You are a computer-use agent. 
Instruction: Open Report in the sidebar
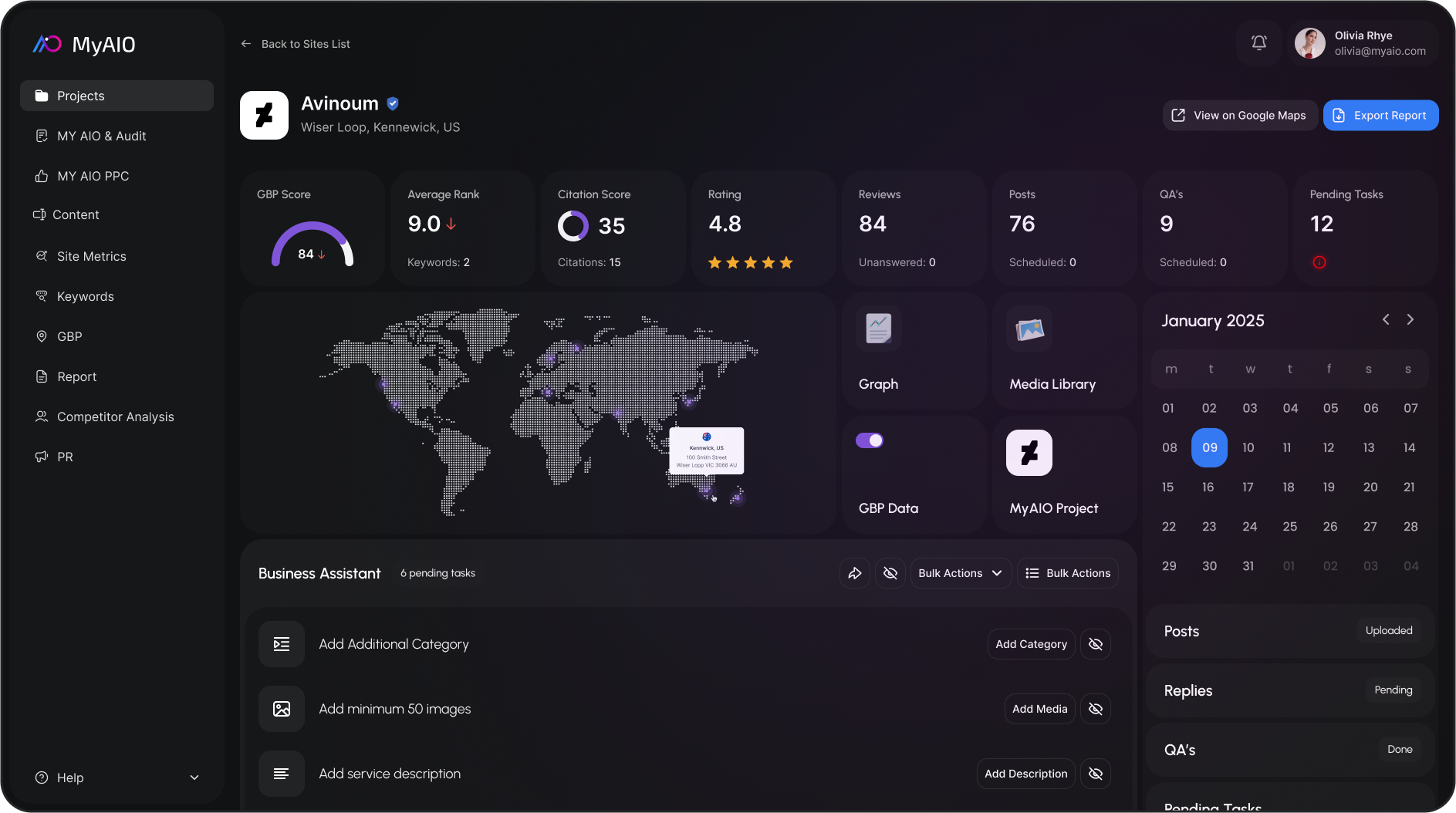117,376
